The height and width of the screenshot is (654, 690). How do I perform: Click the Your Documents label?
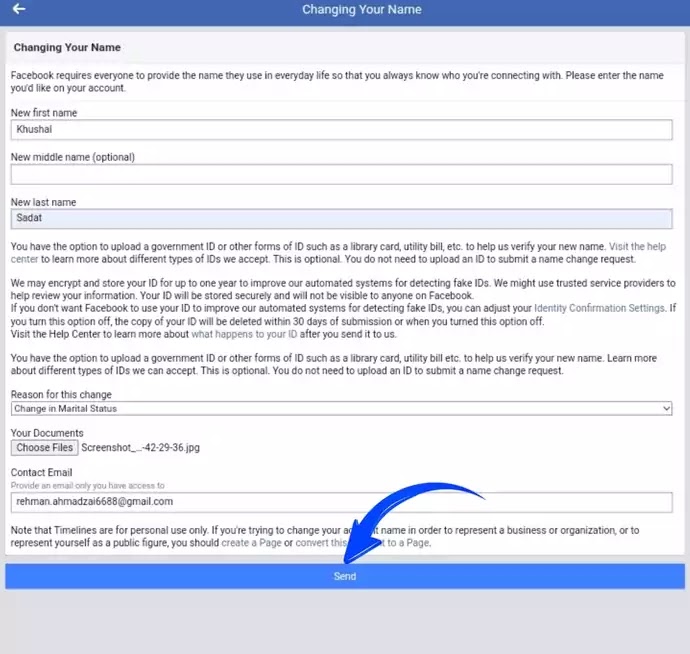pyautogui.click(x=47, y=433)
